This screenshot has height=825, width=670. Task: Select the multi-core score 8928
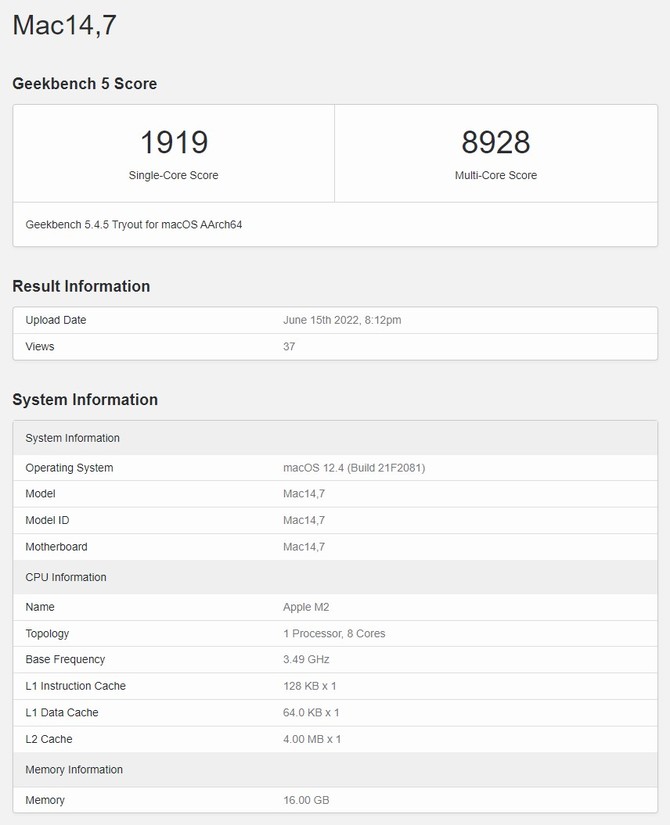click(496, 142)
